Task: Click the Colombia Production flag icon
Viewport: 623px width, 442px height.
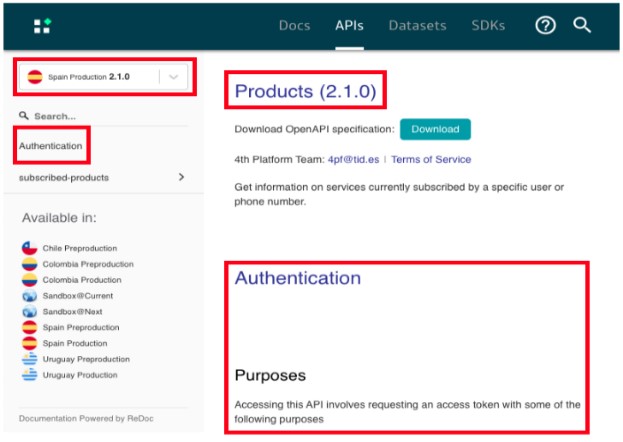Action: tap(29, 280)
